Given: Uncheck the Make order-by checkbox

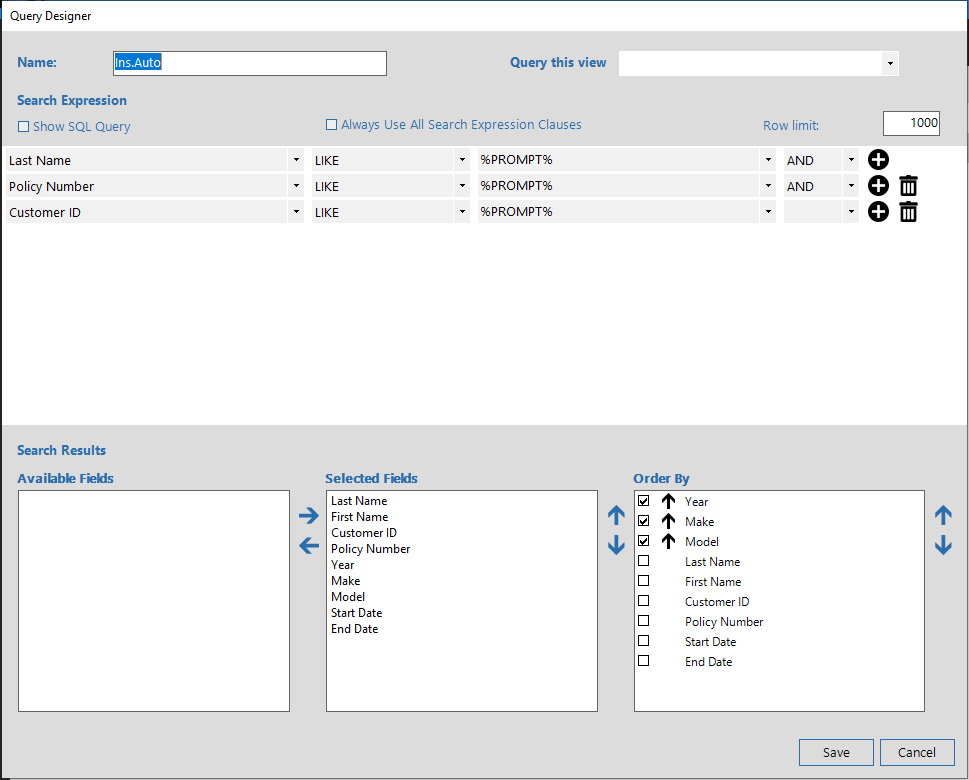Looking at the screenshot, I should click(643, 521).
